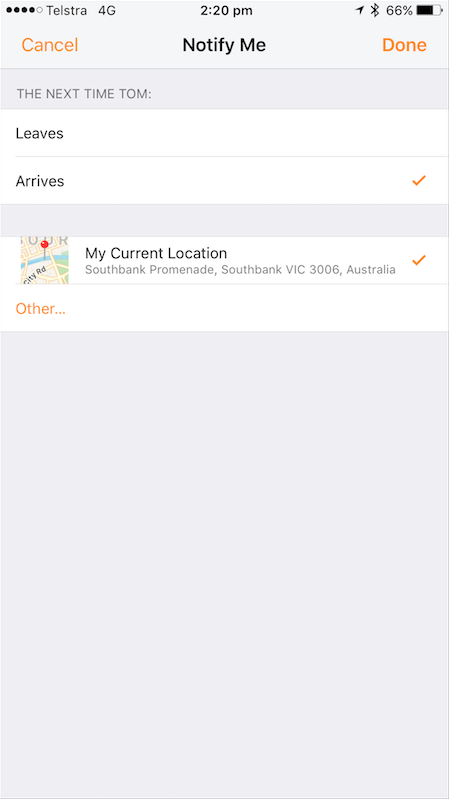The image size is (449, 799).
Task: Choose My Current Location row
Action: click(224, 260)
